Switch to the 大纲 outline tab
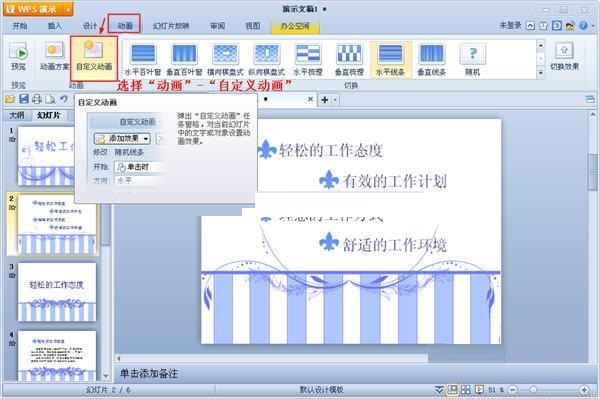This screenshot has width=600, height=399. point(17,115)
